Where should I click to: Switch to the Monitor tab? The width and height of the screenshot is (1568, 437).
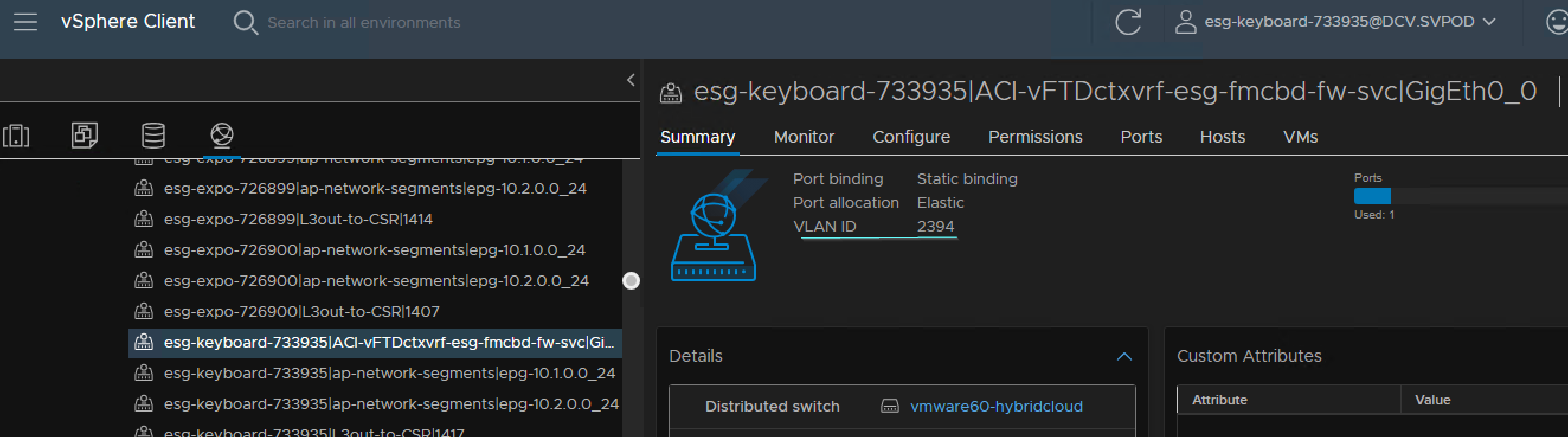pyautogui.click(x=804, y=137)
